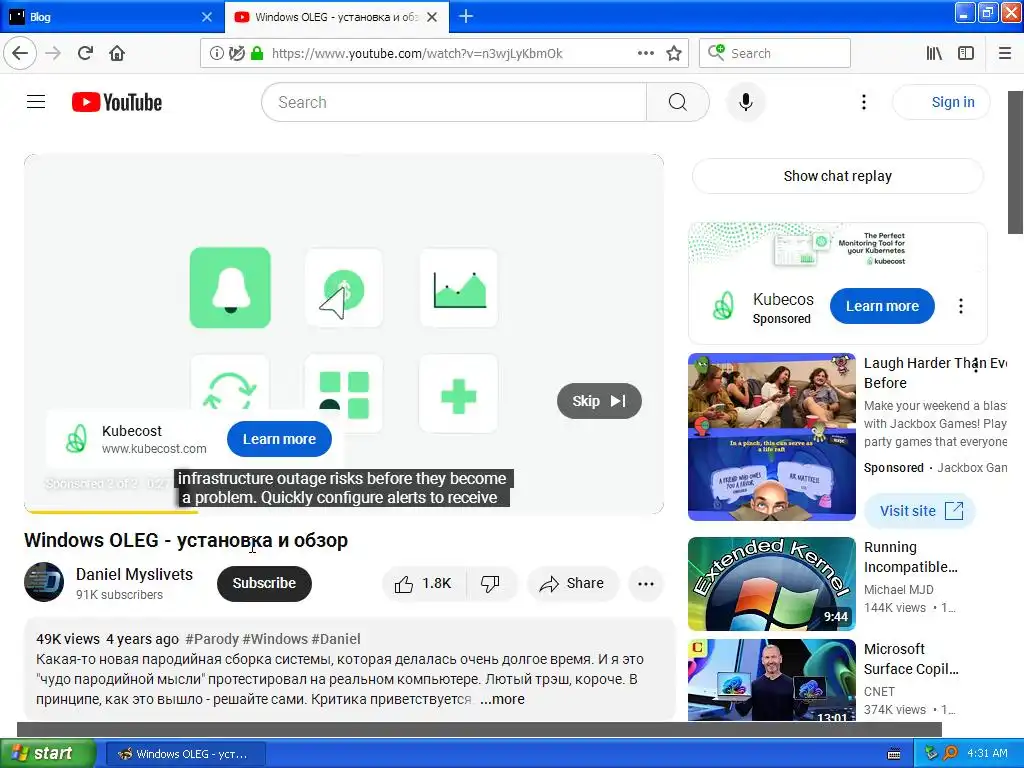Open more actions menu beside Share
Image resolution: width=1024 pixels, height=768 pixels.
pyautogui.click(x=646, y=583)
